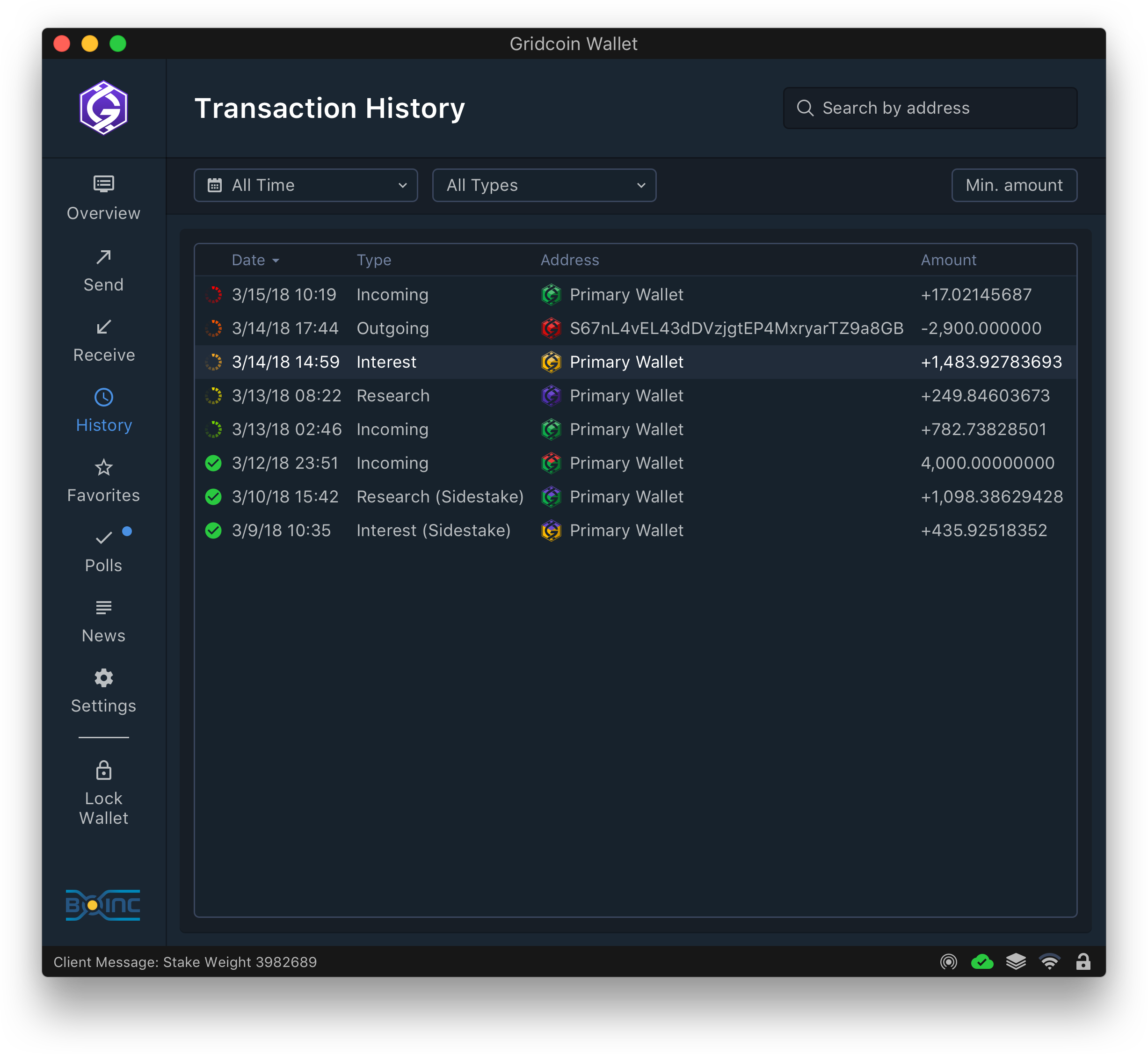Image resolution: width=1148 pixels, height=1054 pixels.
Task: Click the padlock icon in status bar
Action: (1083, 962)
